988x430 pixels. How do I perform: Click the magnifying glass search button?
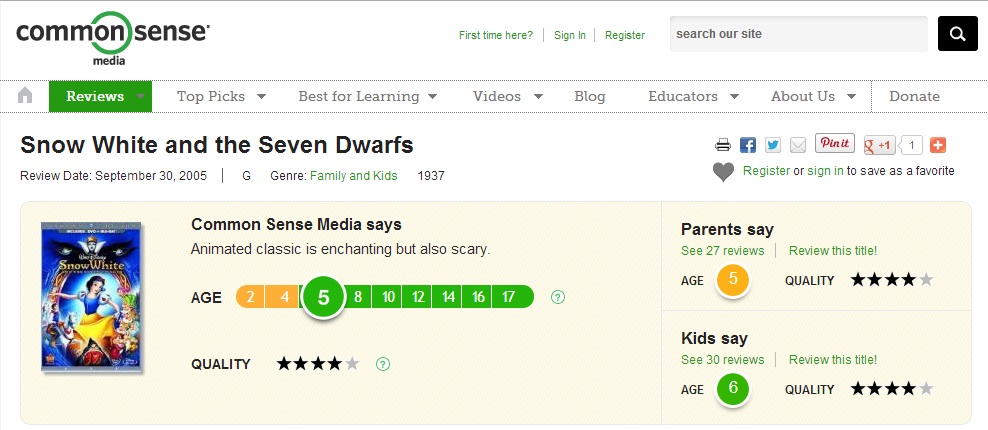(958, 33)
